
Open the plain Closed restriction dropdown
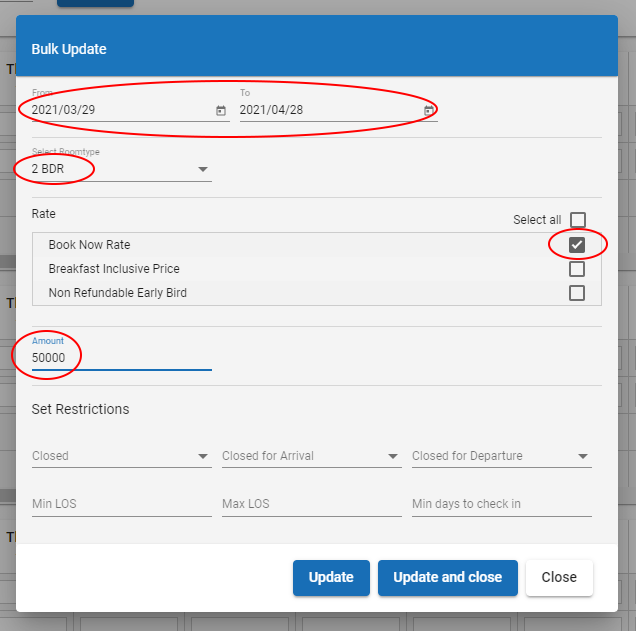pos(121,456)
